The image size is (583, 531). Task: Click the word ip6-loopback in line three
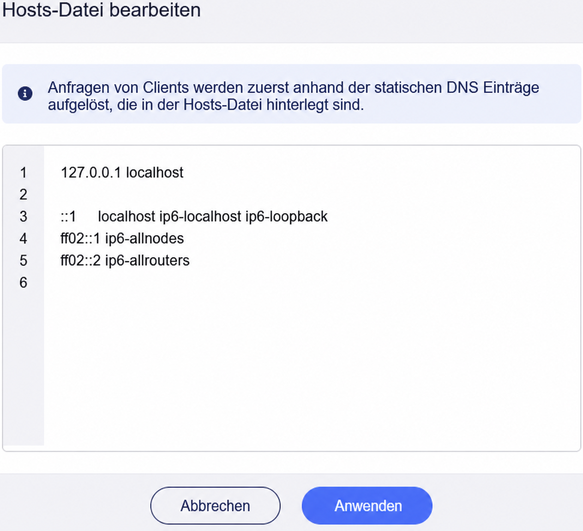click(x=287, y=216)
